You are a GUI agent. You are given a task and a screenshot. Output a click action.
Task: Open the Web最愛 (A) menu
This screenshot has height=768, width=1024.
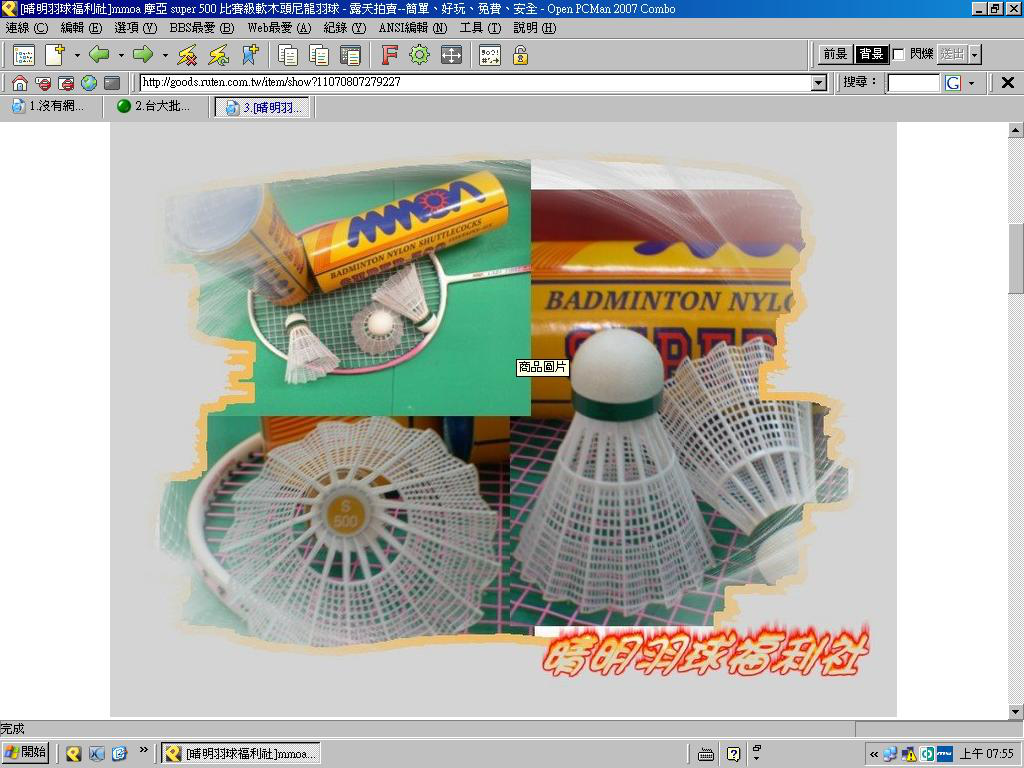coord(279,28)
